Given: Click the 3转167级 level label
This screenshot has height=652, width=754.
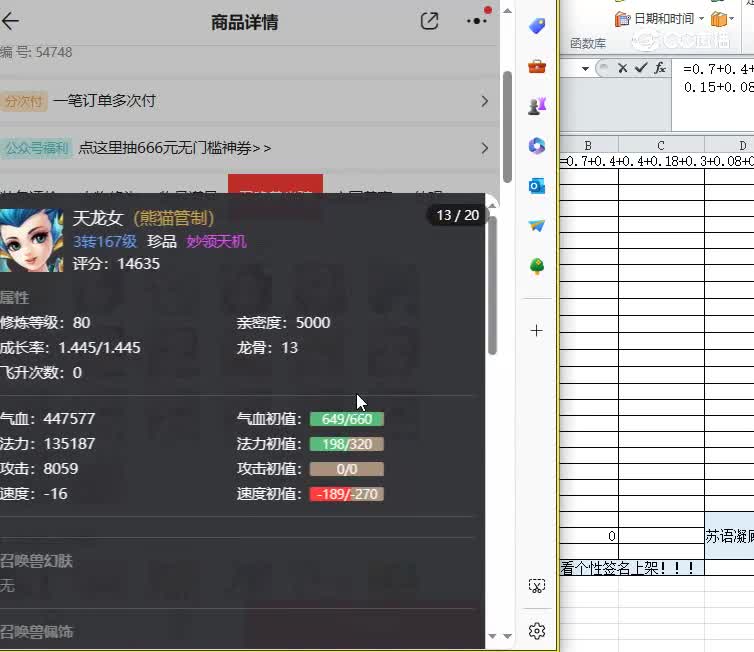Looking at the screenshot, I should [x=105, y=241].
